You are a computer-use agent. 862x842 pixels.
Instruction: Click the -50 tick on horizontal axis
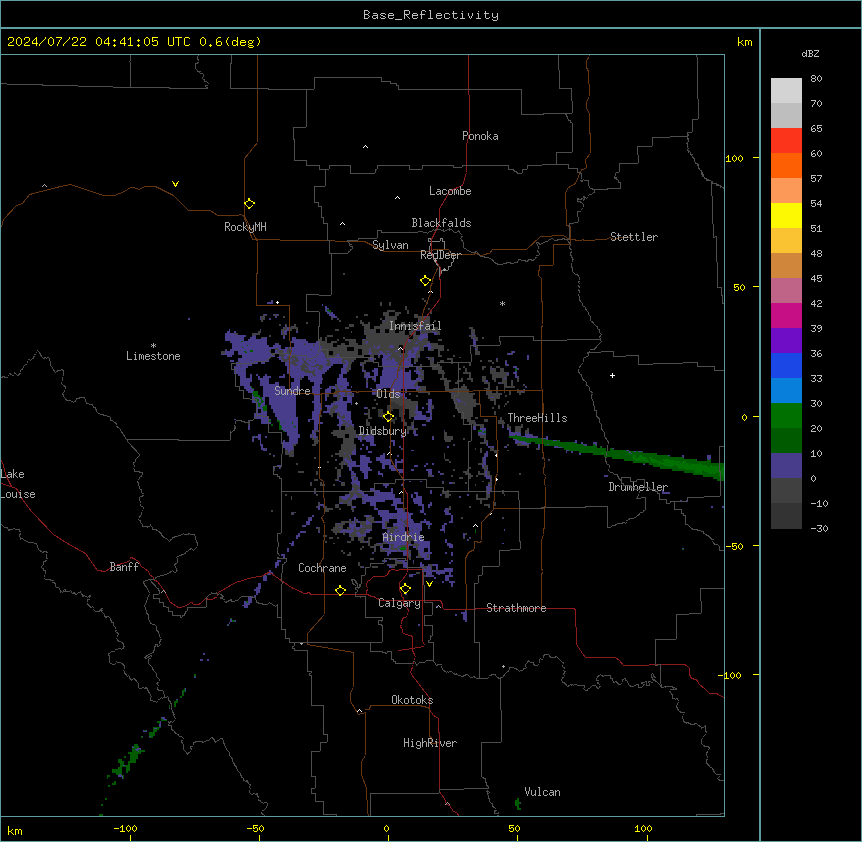click(255, 828)
